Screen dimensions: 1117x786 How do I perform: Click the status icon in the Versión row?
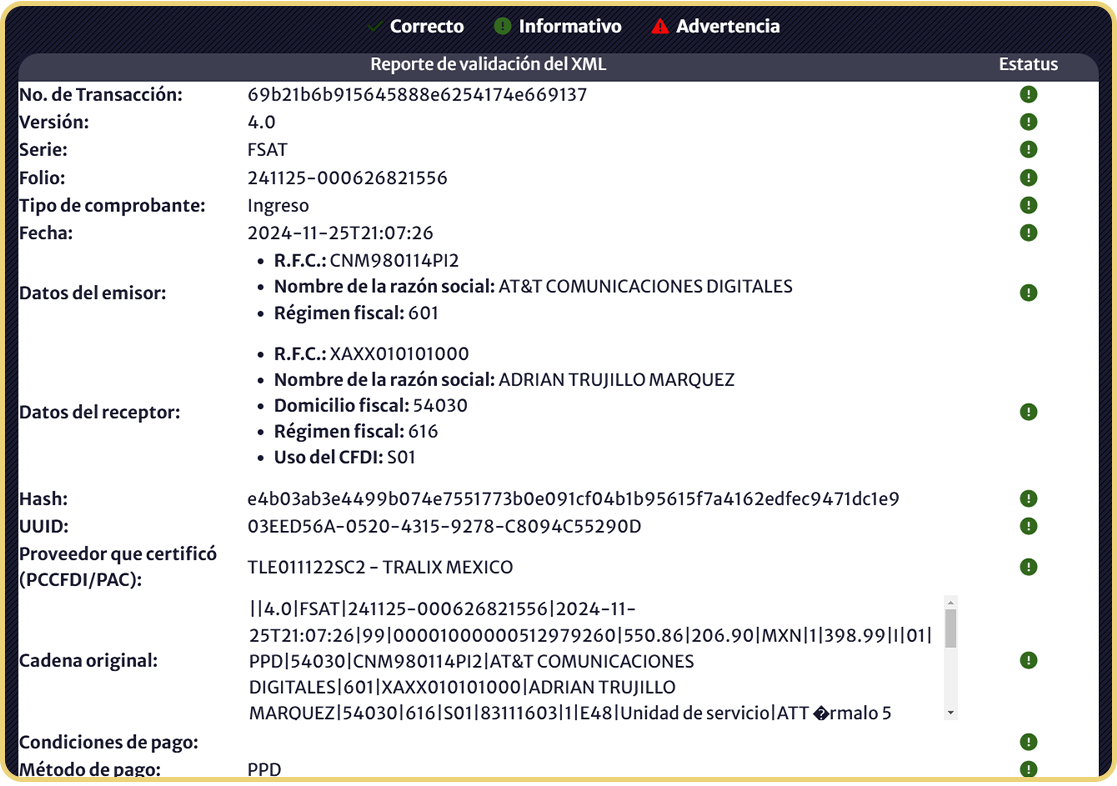click(x=1028, y=122)
